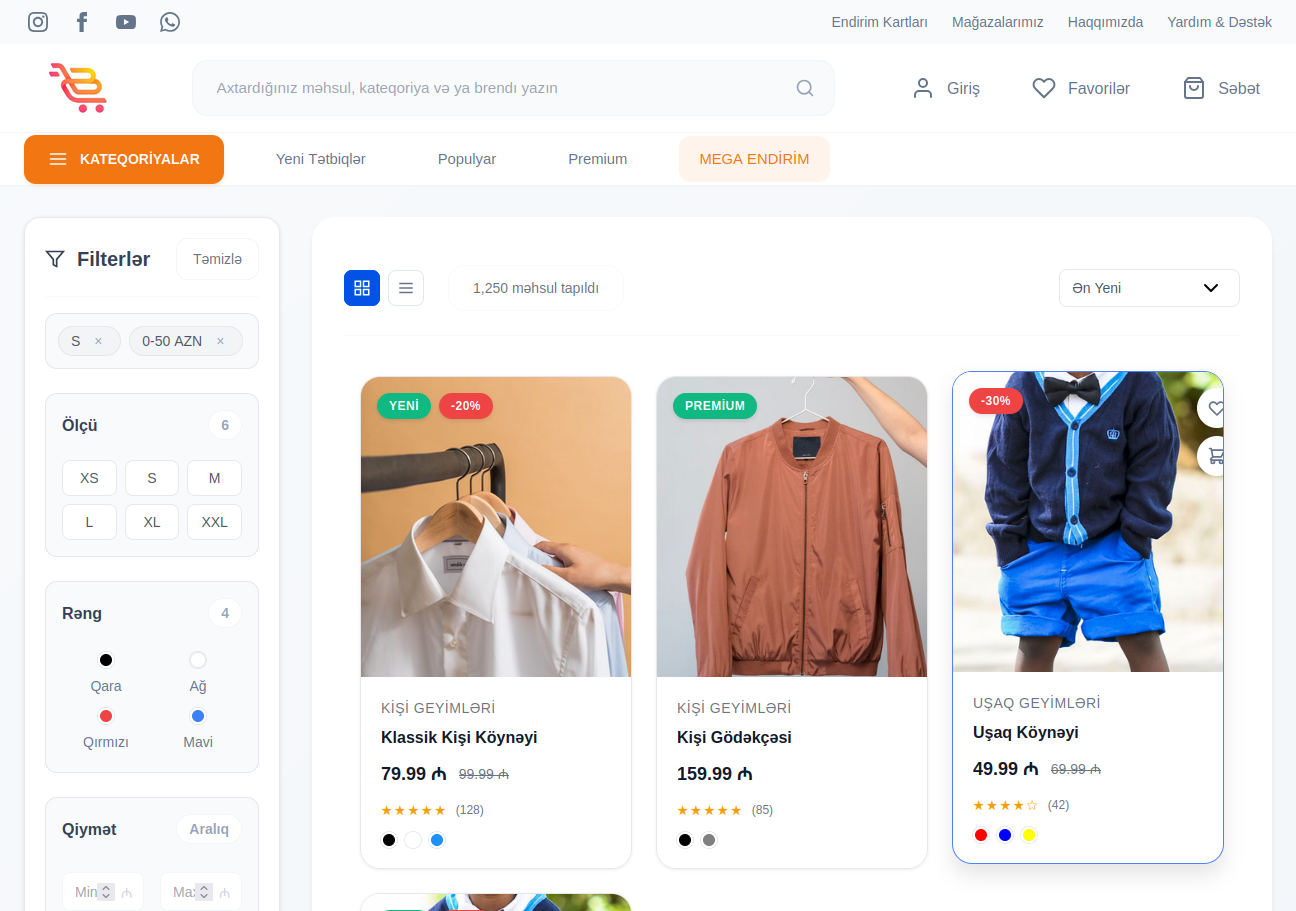Click the PREMİUM badge on Kişi Gödəkçəsi
The height and width of the screenshot is (911, 1296).
[x=715, y=406]
